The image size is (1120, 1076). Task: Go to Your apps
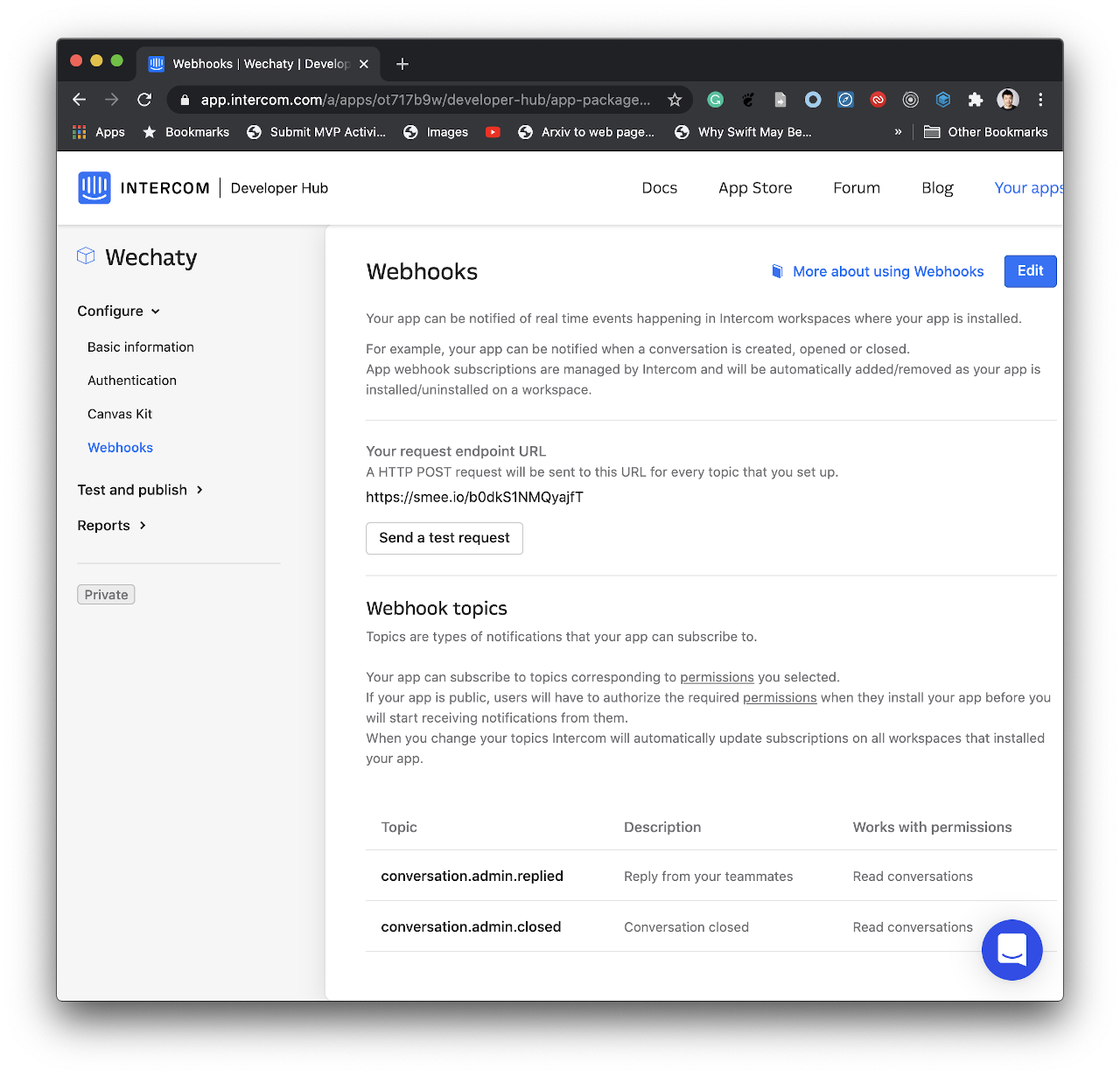tap(1029, 188)
